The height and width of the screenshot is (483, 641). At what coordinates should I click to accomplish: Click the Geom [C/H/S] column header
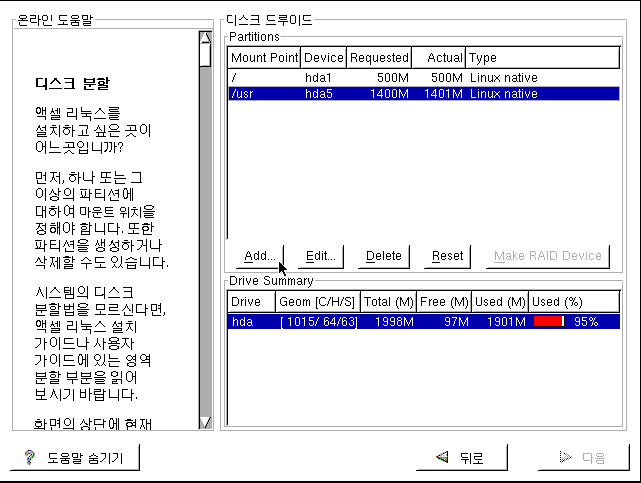[x=318, y=302]
